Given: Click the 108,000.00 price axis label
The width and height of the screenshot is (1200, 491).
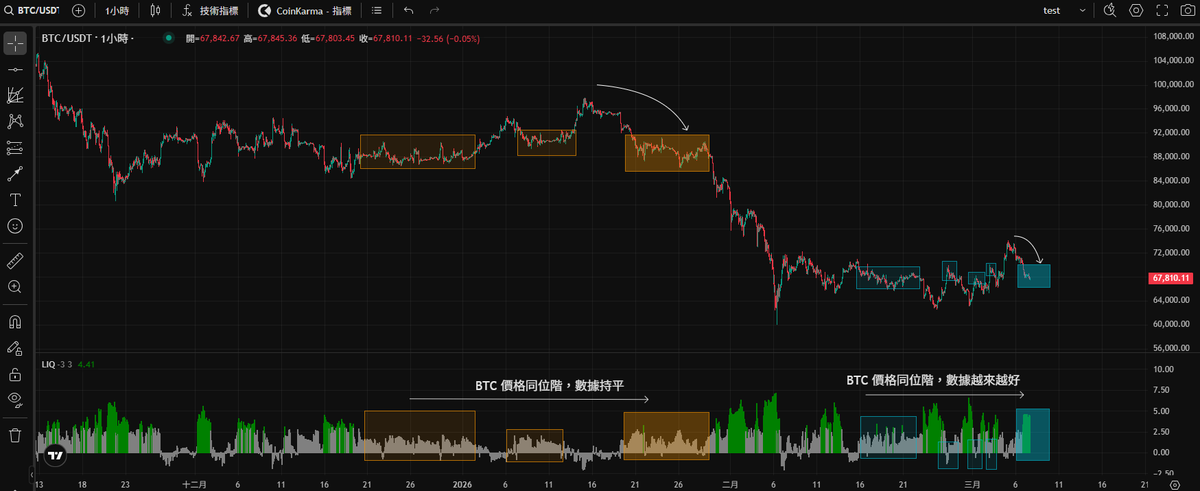Looking at the screenshot, I should point(1174,36).
